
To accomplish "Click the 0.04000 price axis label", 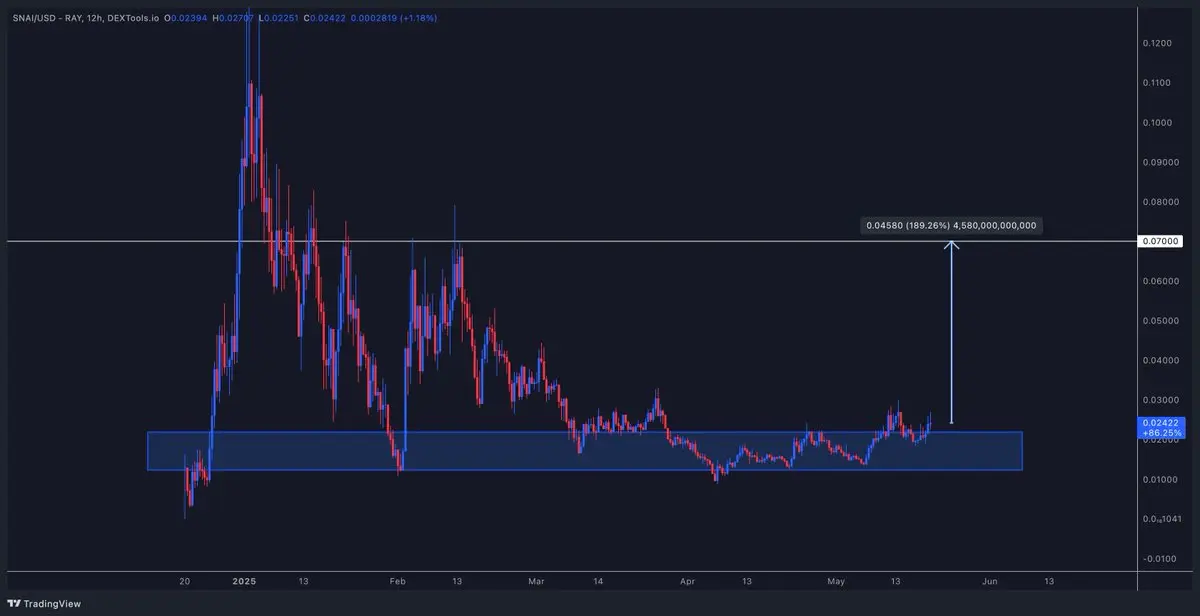I will (1159, 360).
